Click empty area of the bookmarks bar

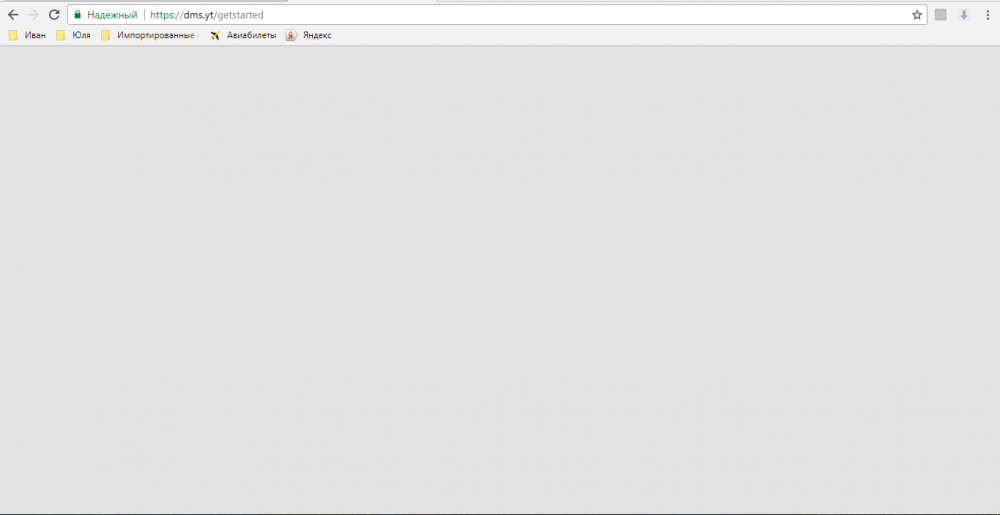(x=650, y=35)
